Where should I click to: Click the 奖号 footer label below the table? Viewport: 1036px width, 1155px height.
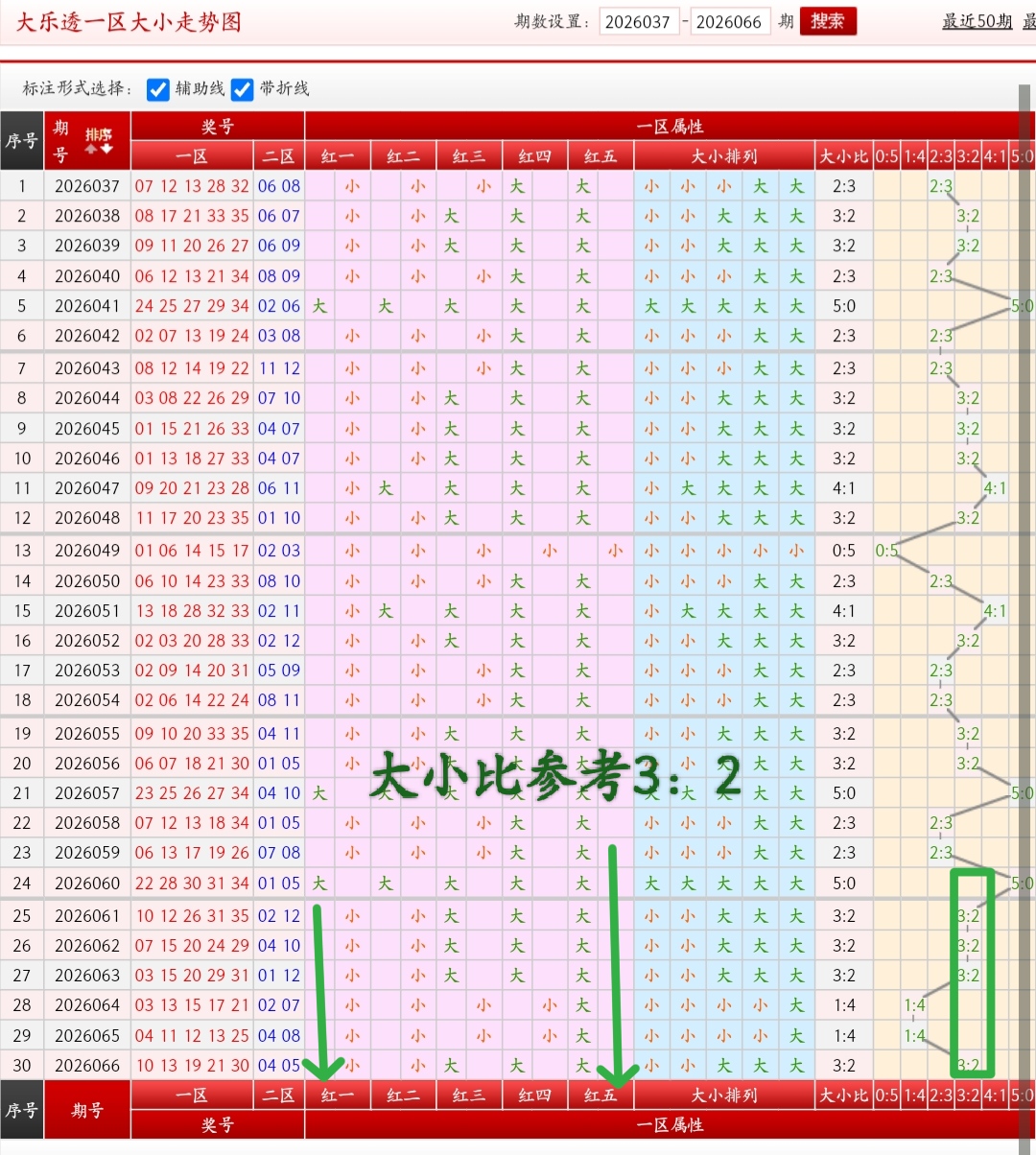(x=218, y=1125)
